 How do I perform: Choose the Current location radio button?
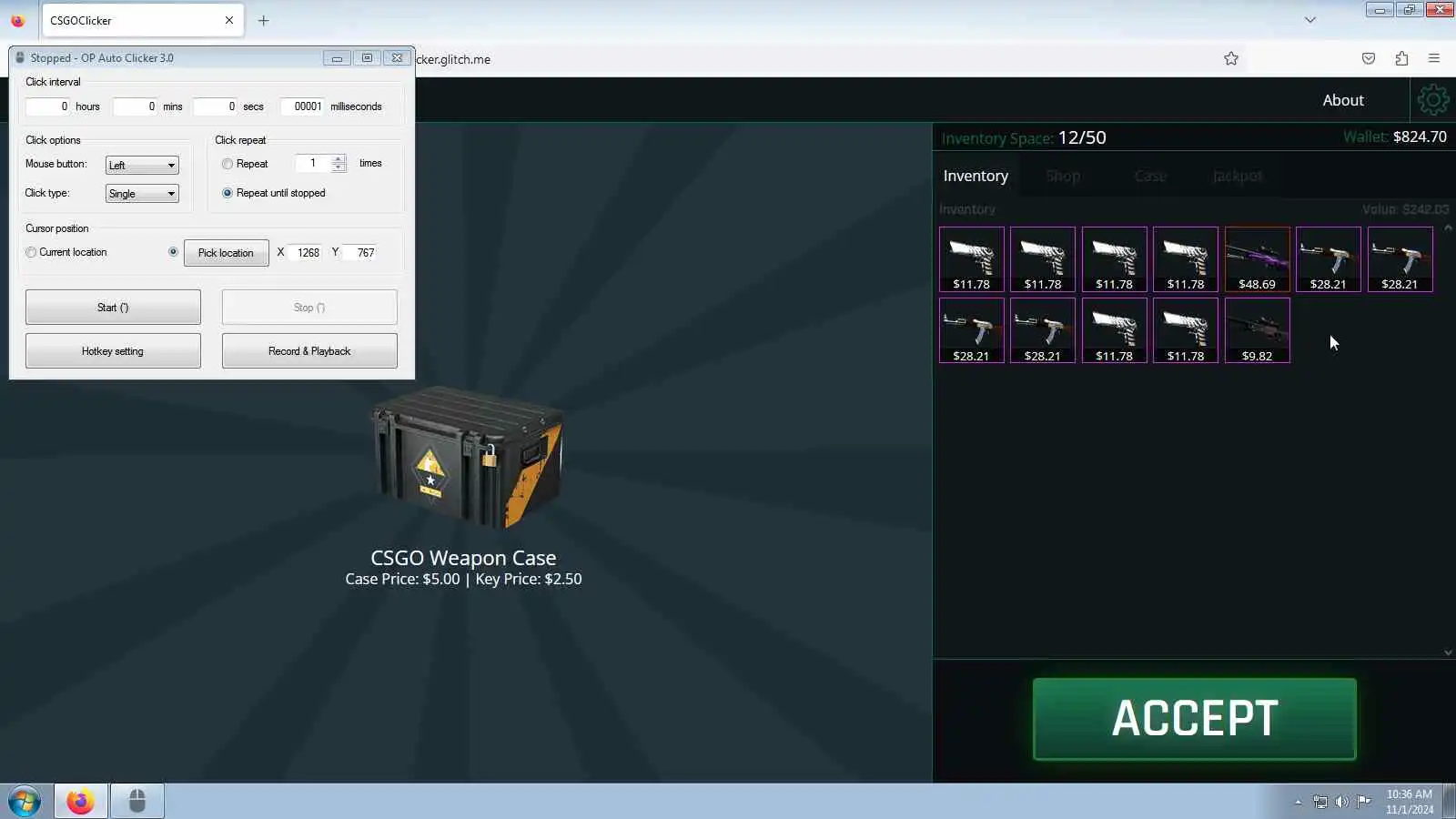[x=31, y=252]
